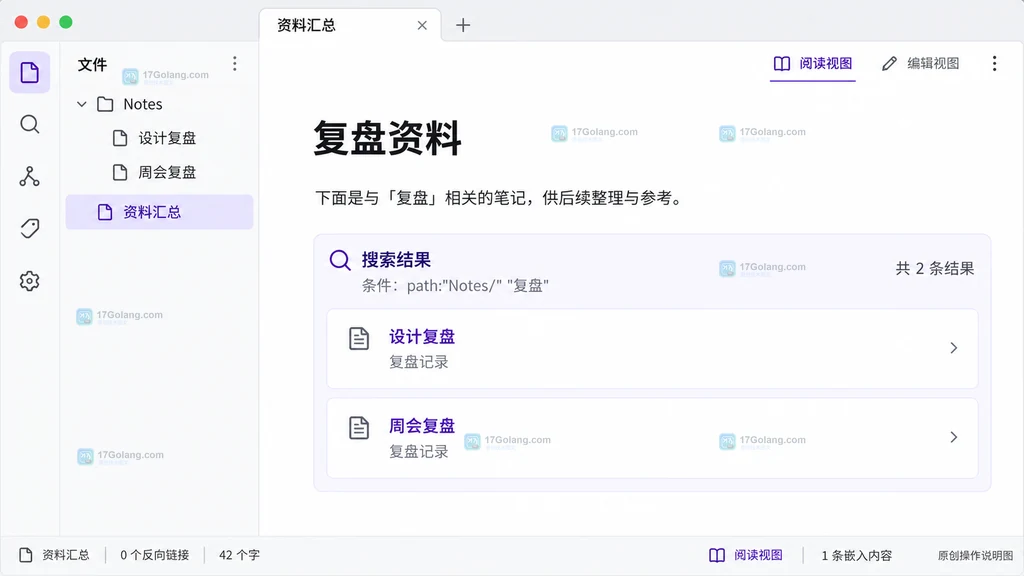Click the 搜索结果 title text
This screenshot has width=1024, height=576.
pyautogui.click(x=396, y=260)
